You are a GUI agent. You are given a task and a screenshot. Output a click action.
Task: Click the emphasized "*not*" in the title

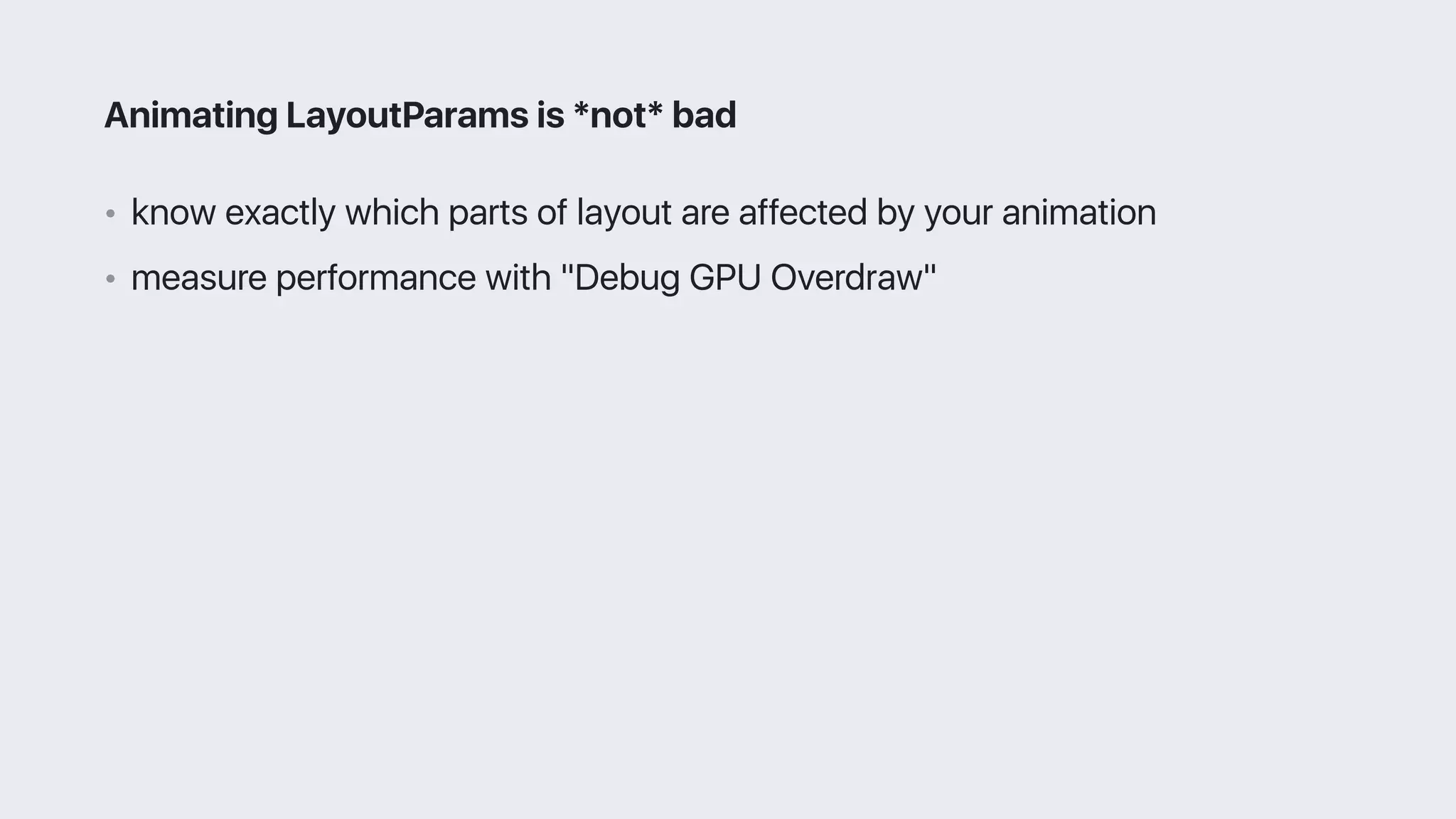tap(617, 114)
